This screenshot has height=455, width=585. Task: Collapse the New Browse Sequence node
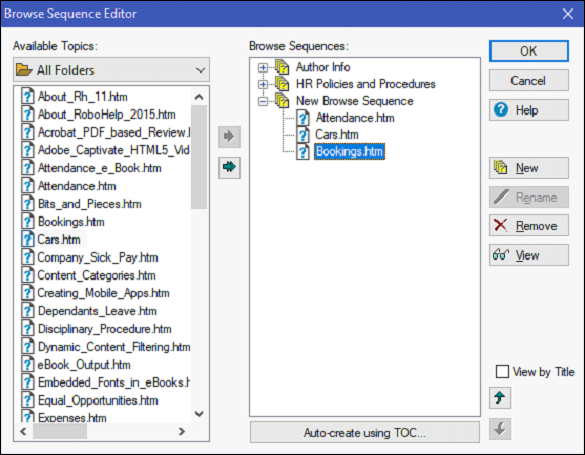pyautogui.click(x=263, y=101)
